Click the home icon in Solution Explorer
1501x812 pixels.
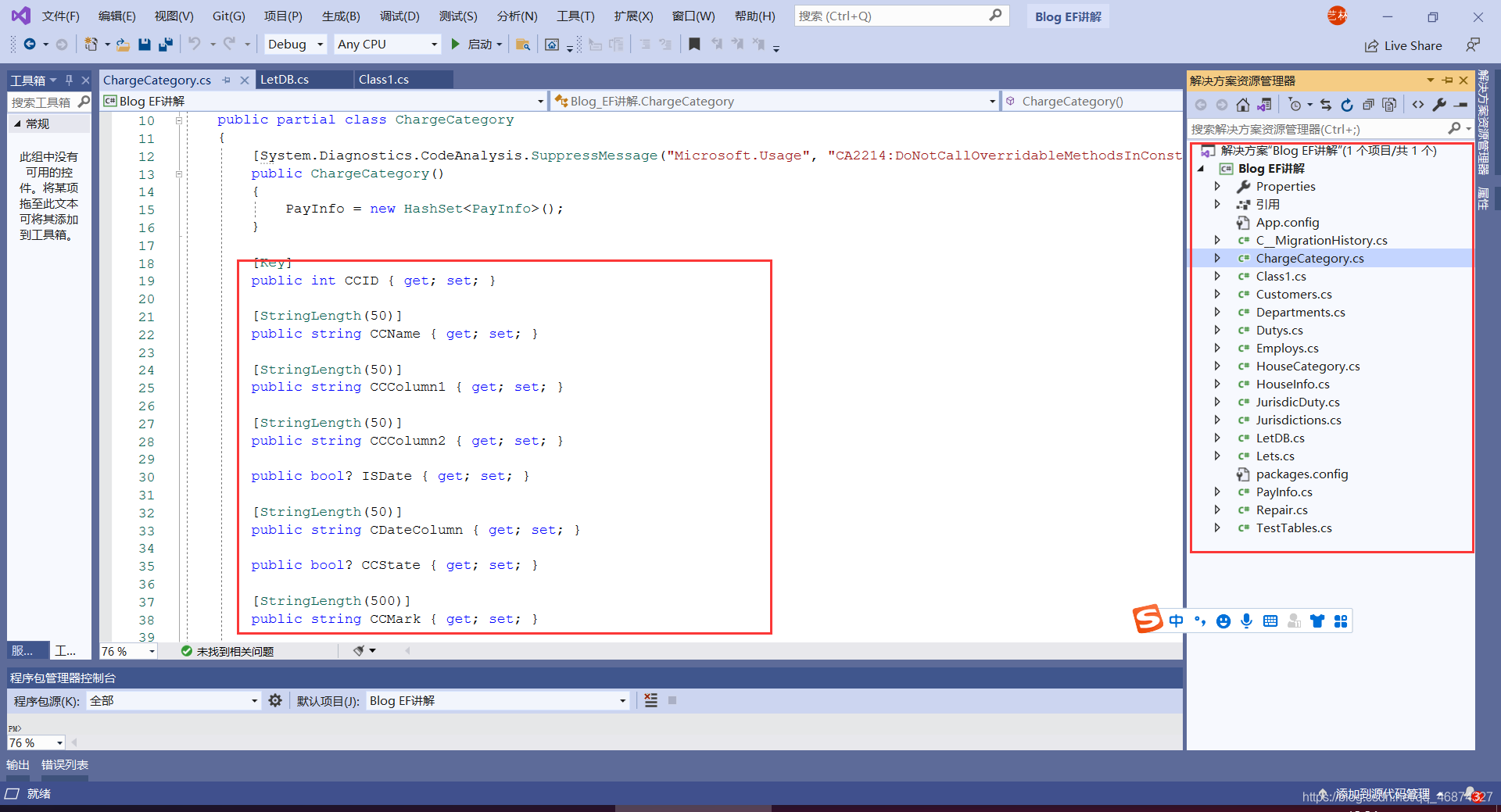[1243, 105]
